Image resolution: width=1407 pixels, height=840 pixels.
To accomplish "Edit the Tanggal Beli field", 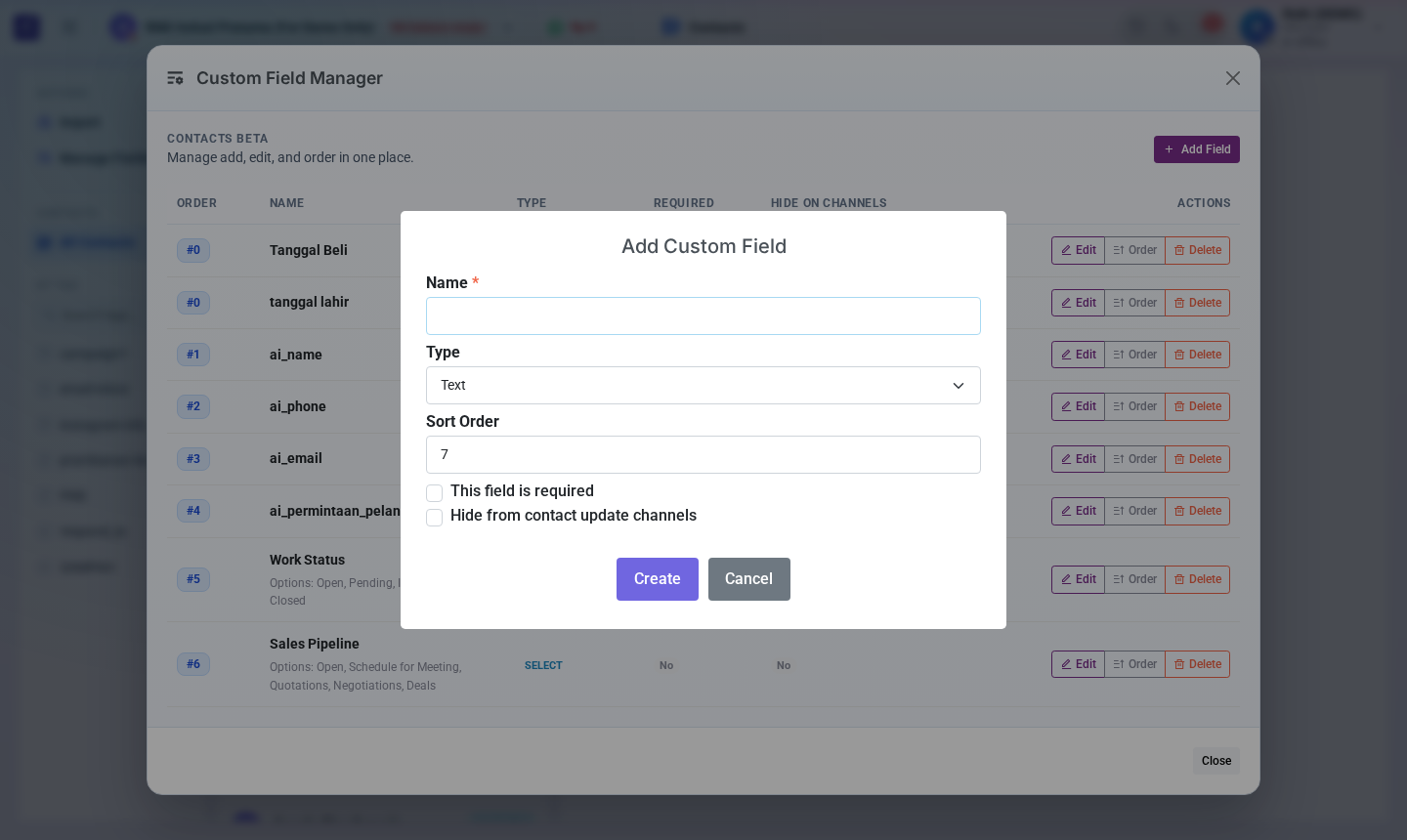I will coord(1079,250).
